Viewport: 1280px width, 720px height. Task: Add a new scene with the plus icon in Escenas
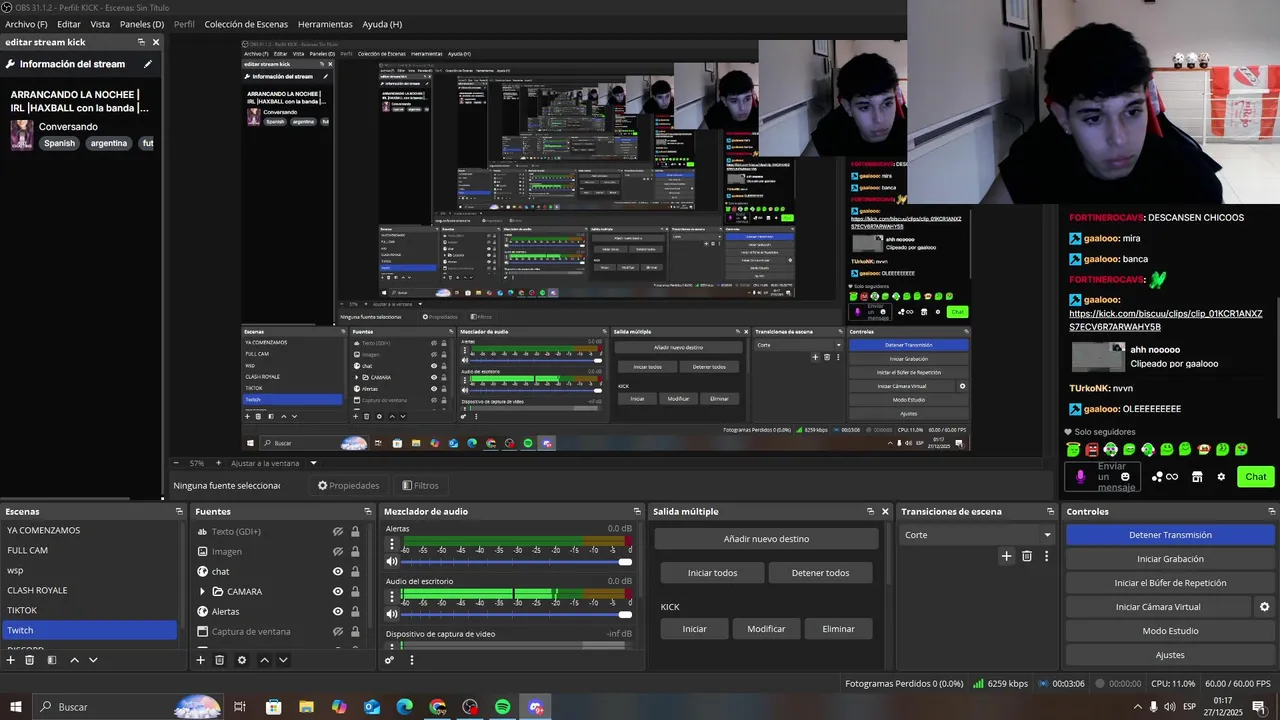click(10, 660)
